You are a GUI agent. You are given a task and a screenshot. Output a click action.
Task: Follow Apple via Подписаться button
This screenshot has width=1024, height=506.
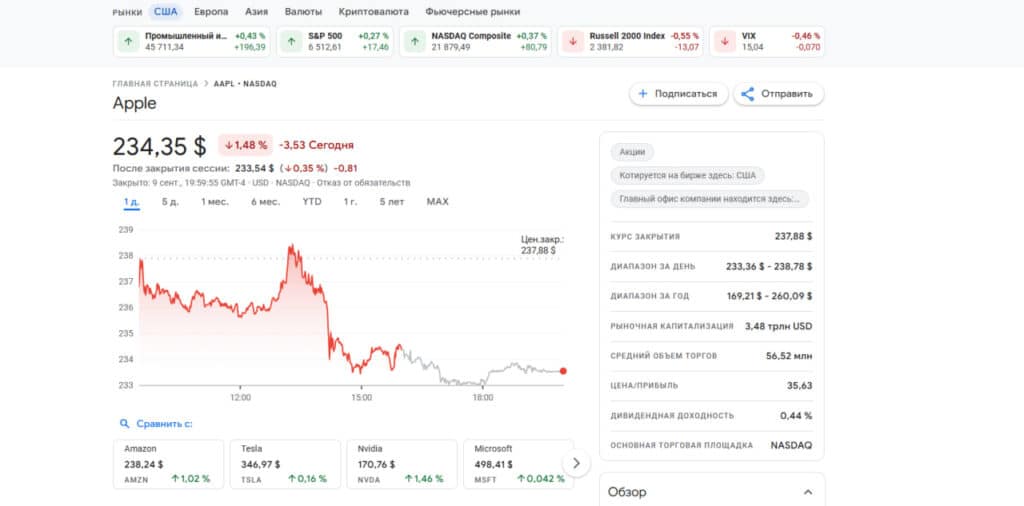(x=679, y=94)
